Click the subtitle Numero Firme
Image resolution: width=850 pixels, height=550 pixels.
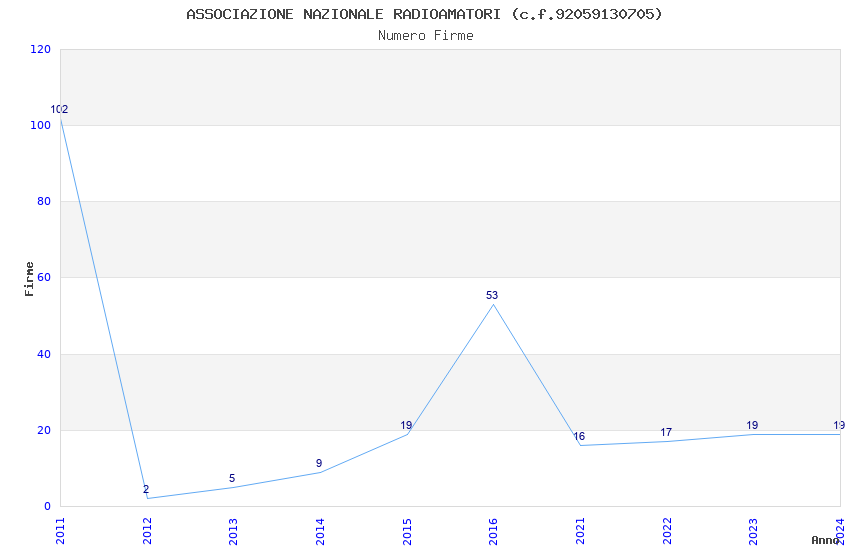[x=426, y=36]
